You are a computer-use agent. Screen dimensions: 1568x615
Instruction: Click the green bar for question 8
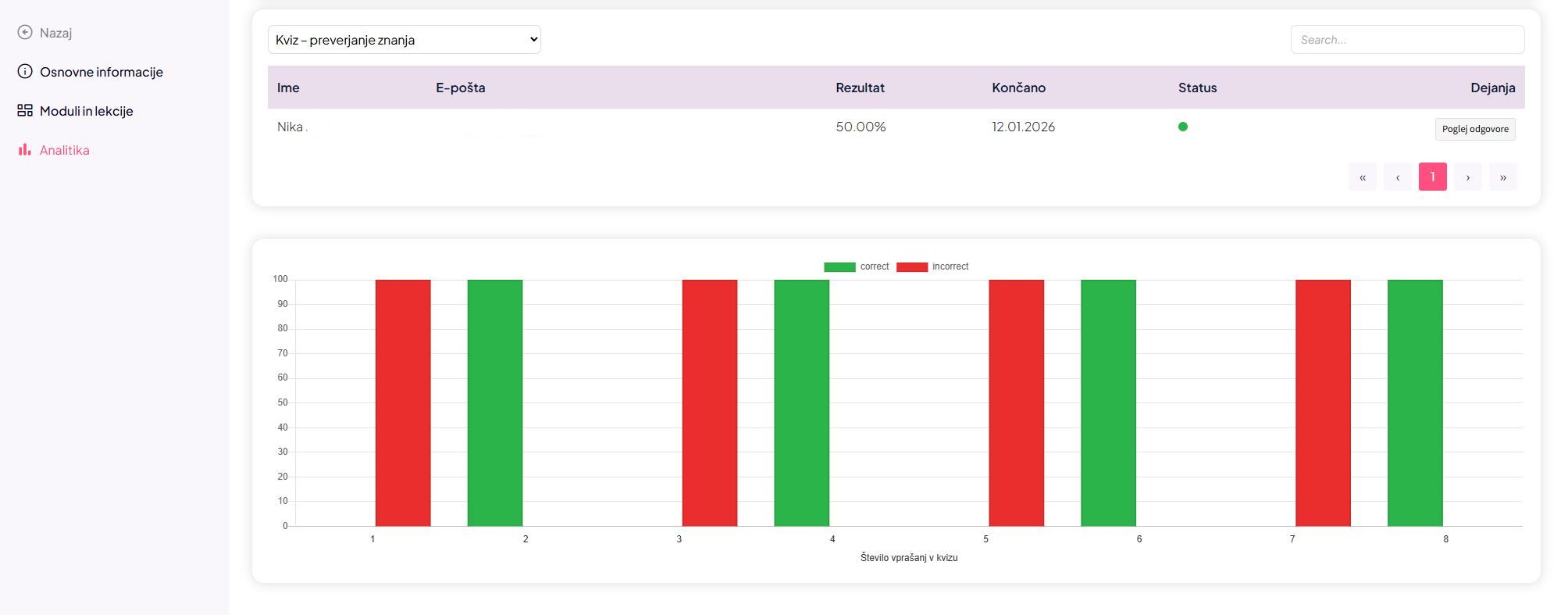1414,402
